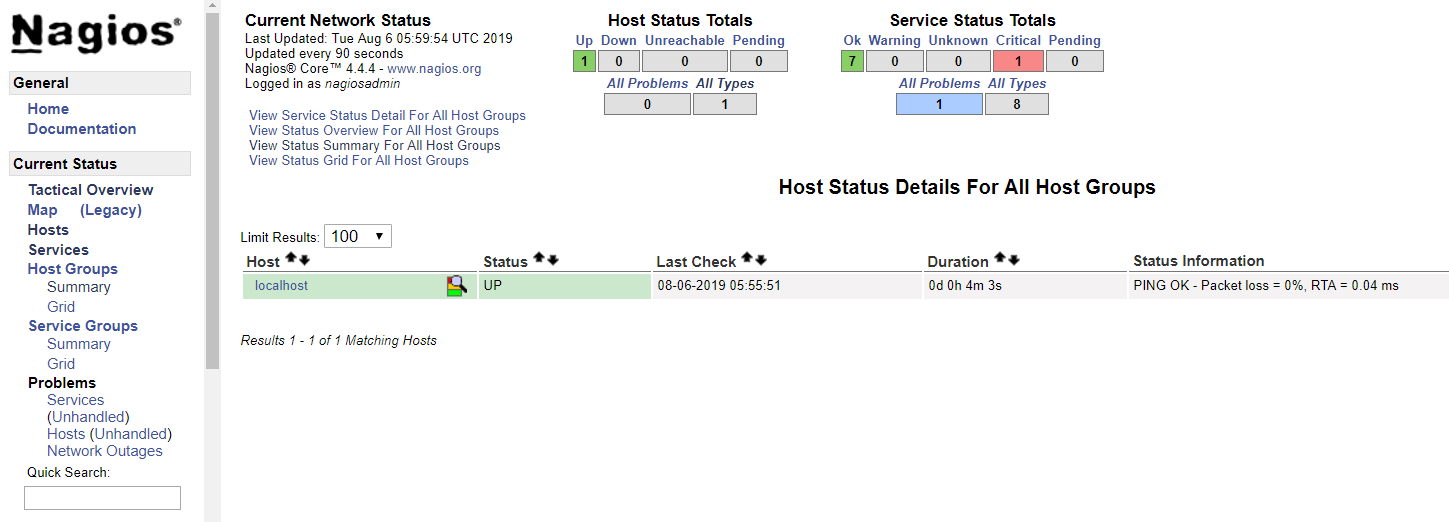Click the sidebar vertical scrollbar
Screen dimensions: 1449x522
tap(212, 192)
